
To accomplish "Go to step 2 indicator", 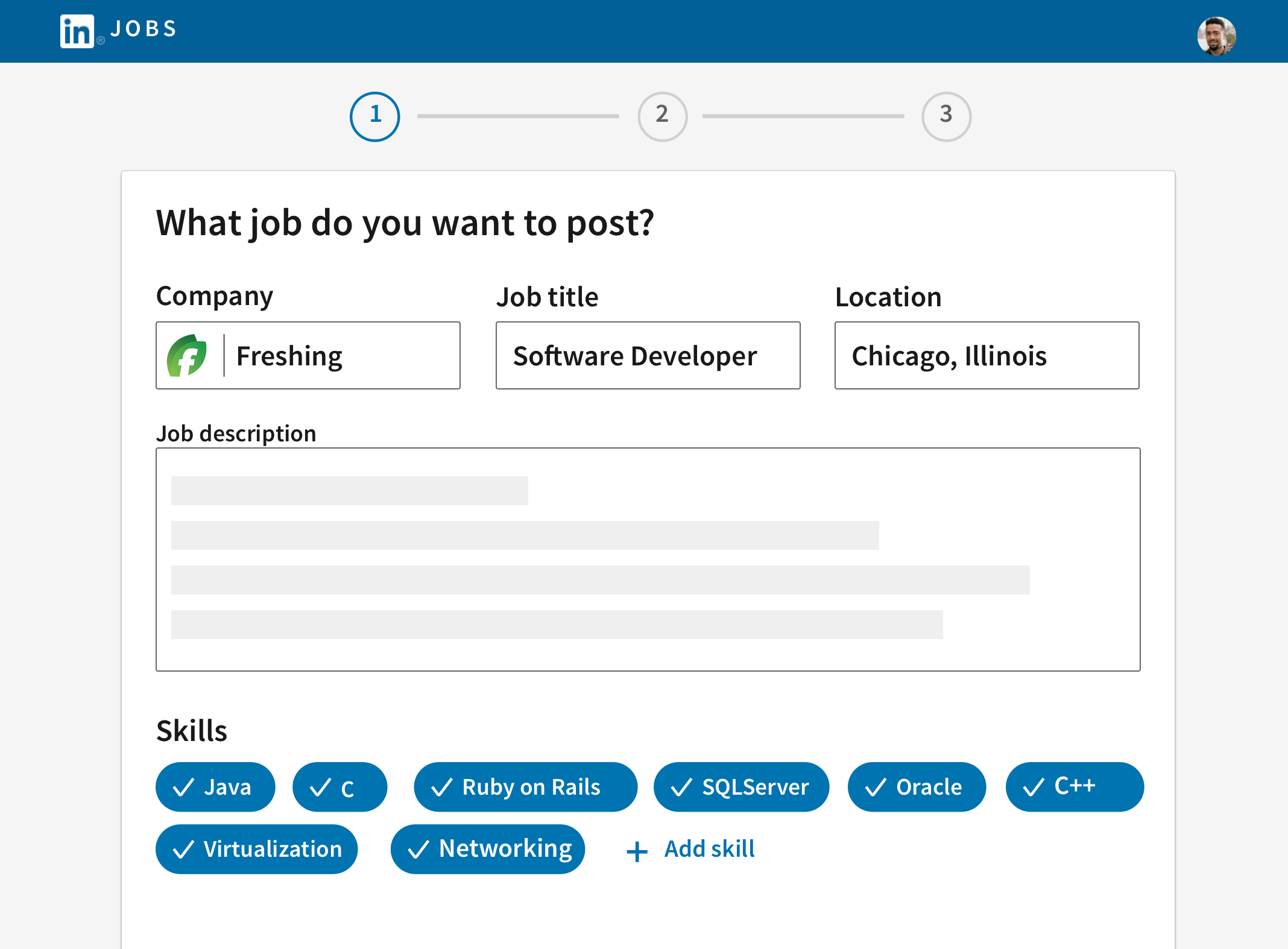I will point(662,116).
